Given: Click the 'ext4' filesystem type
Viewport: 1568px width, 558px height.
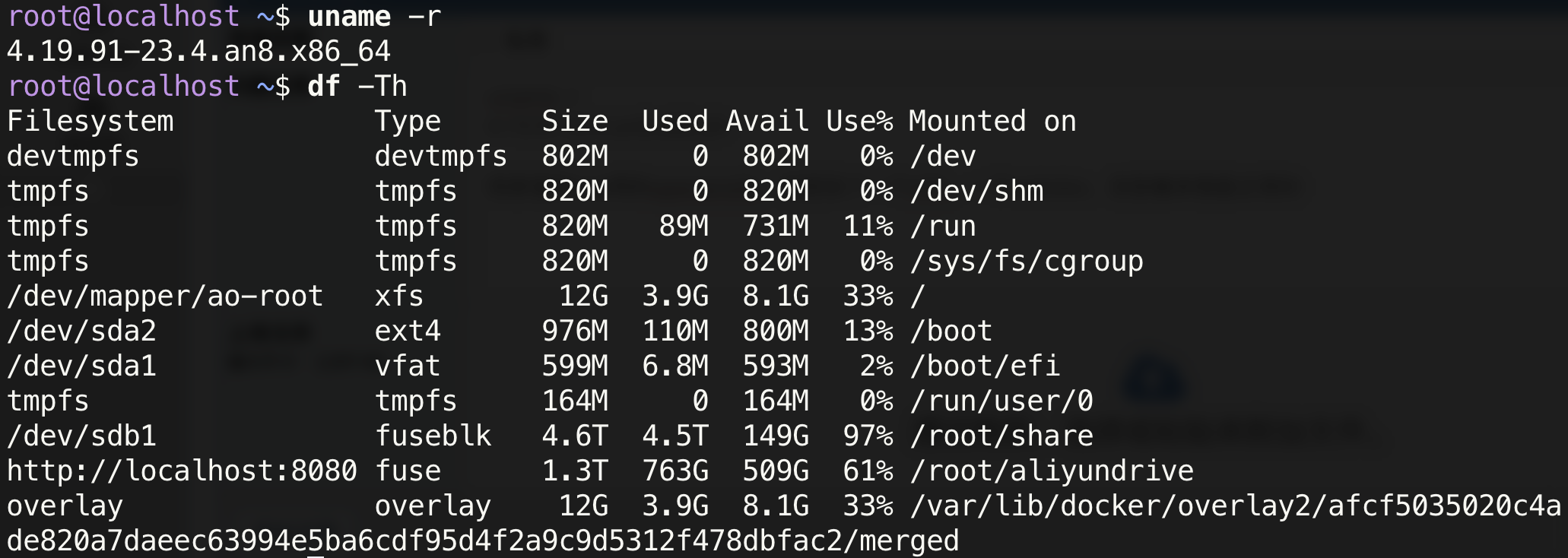Looking at the screenshot, I should click(408, 331).
